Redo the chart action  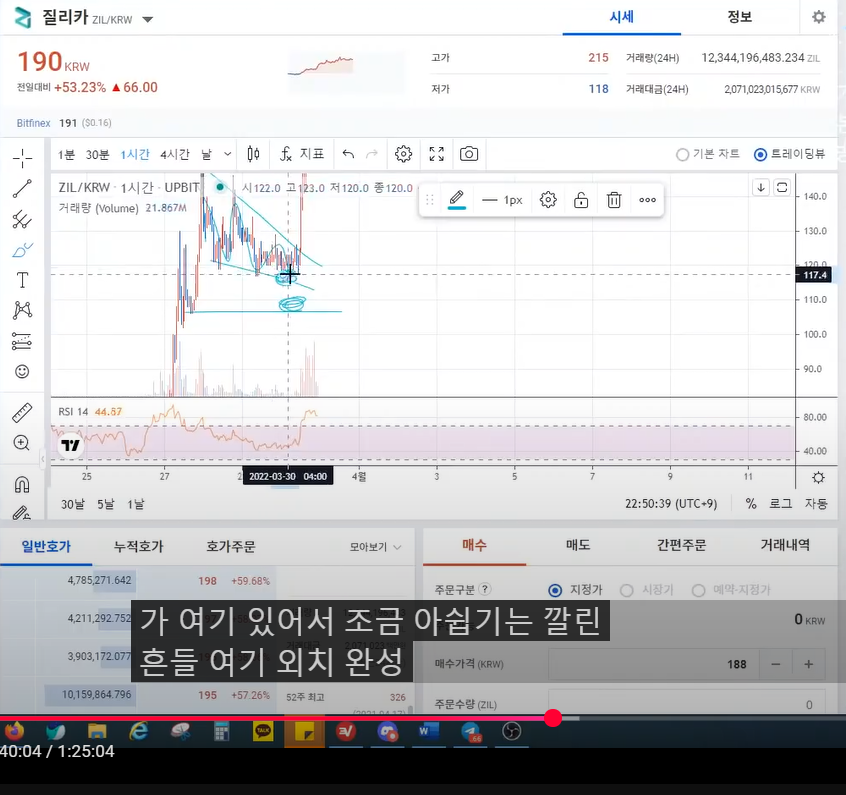click(x=372, y=154)
